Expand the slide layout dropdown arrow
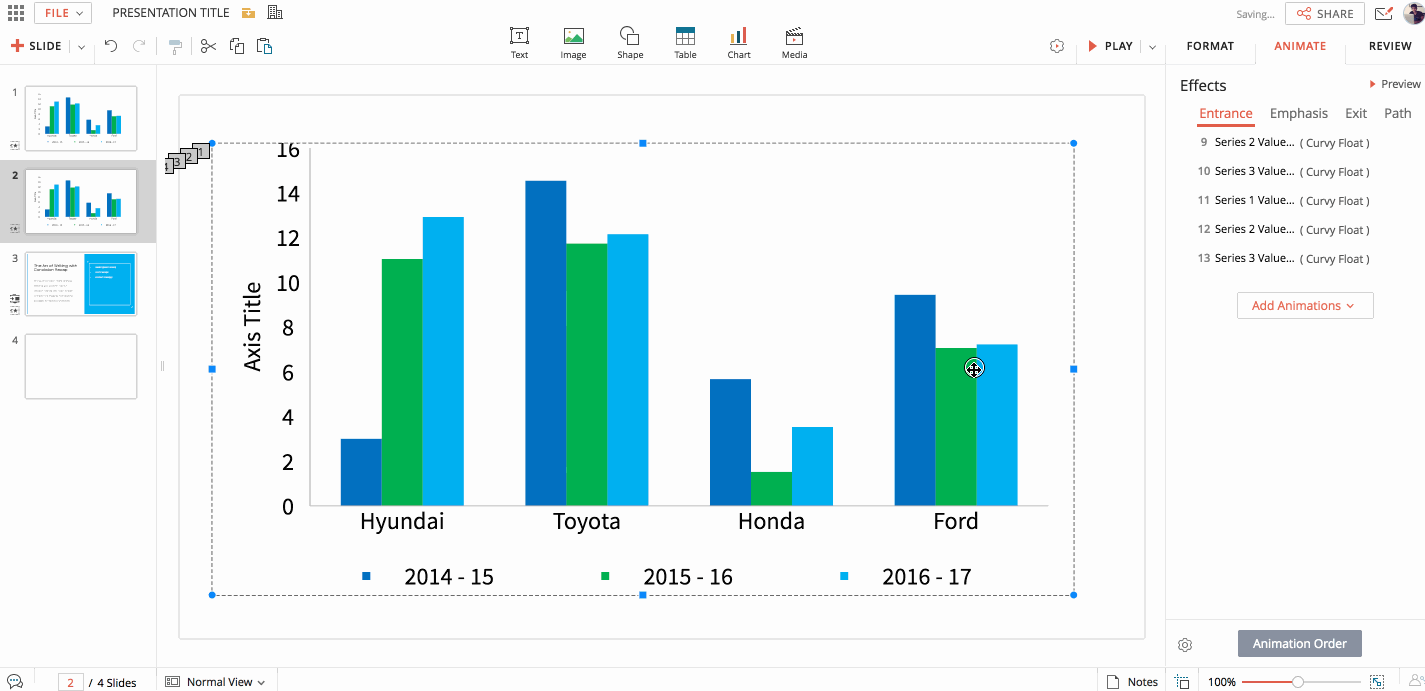Image resolution: width=1425 pixels, height=691 pixels. click(x=81, y=47)
